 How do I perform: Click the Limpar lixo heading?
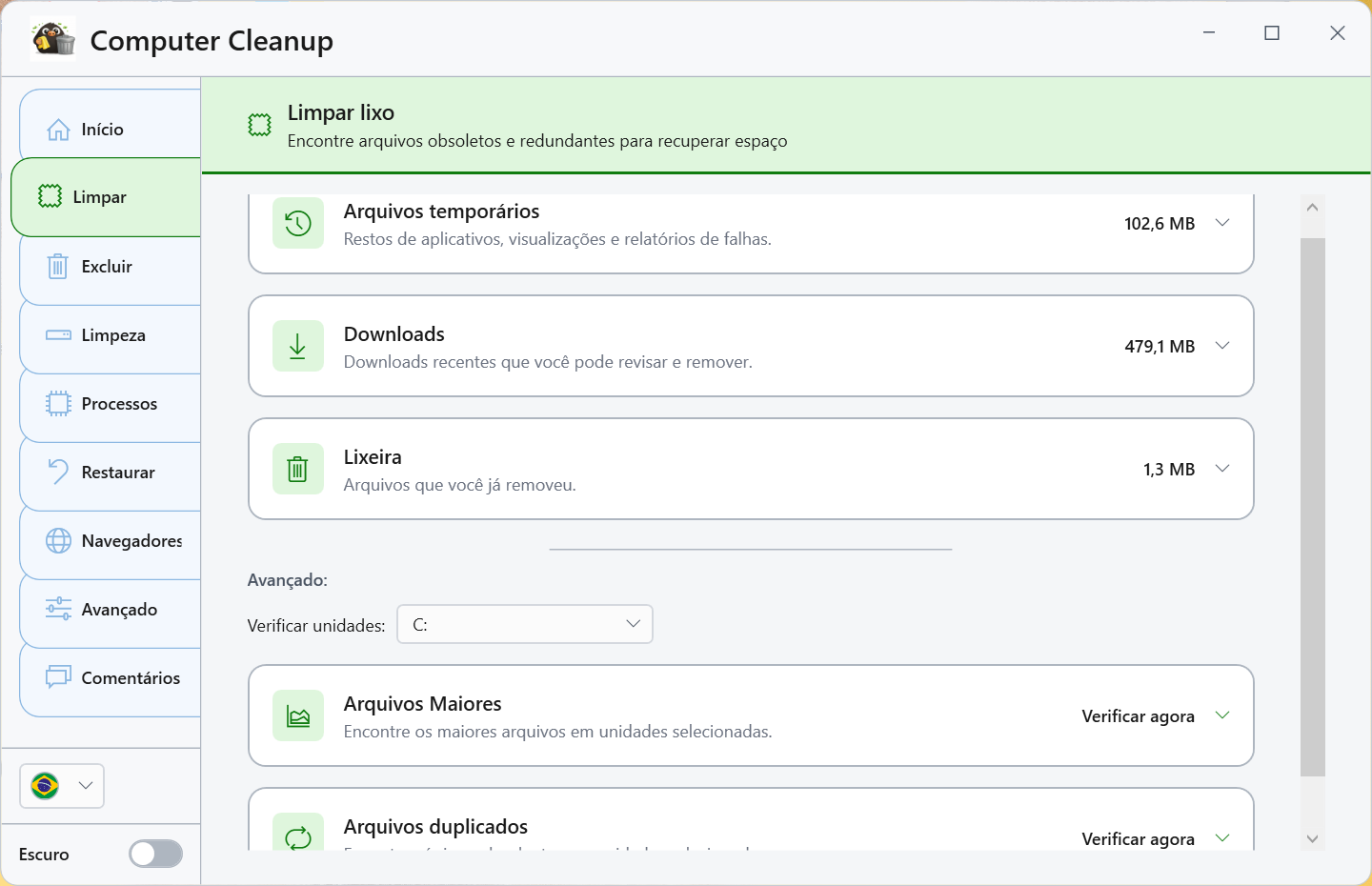click(x=341, y=112)
